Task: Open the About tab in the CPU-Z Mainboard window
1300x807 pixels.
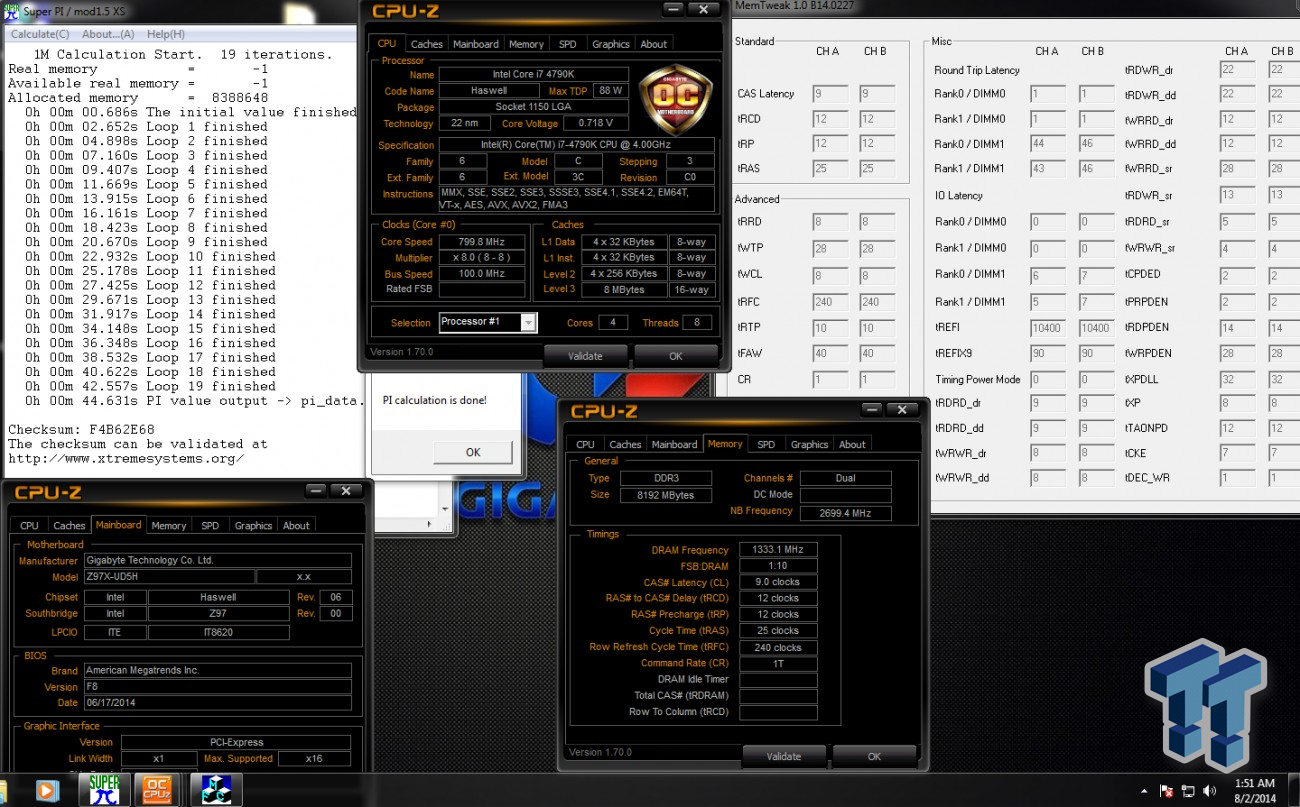Action: [x=296, y=525]
